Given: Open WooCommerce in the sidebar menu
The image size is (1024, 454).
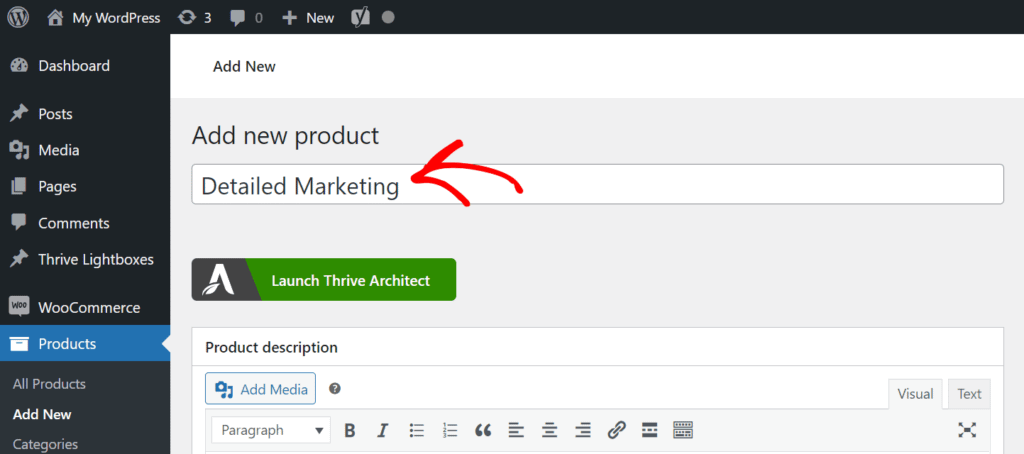Looking at the screenshot, I should (x=88, y=307).
